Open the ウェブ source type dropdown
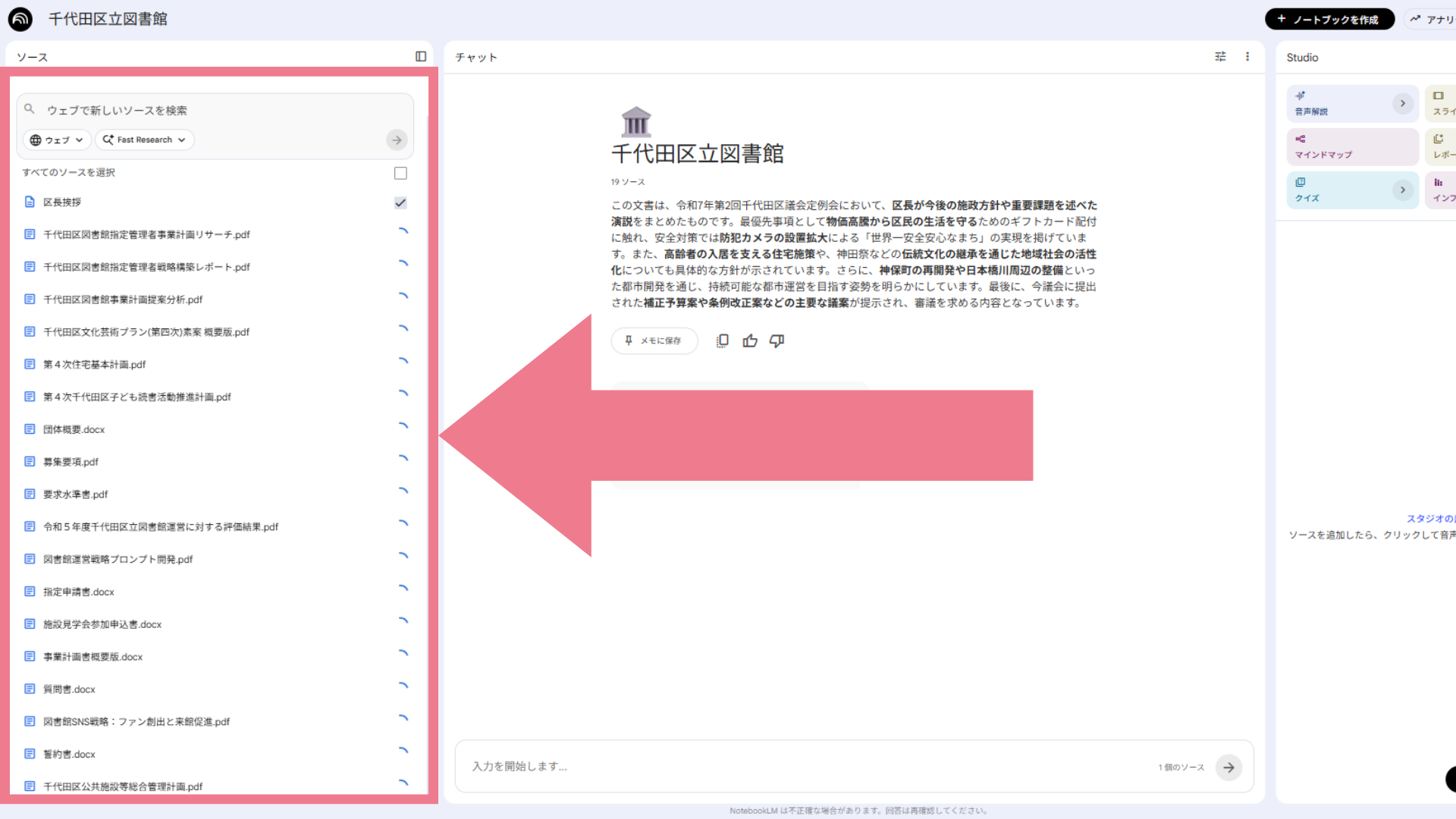This screenshot has width=1456, height=819. [x=57, y=140]
